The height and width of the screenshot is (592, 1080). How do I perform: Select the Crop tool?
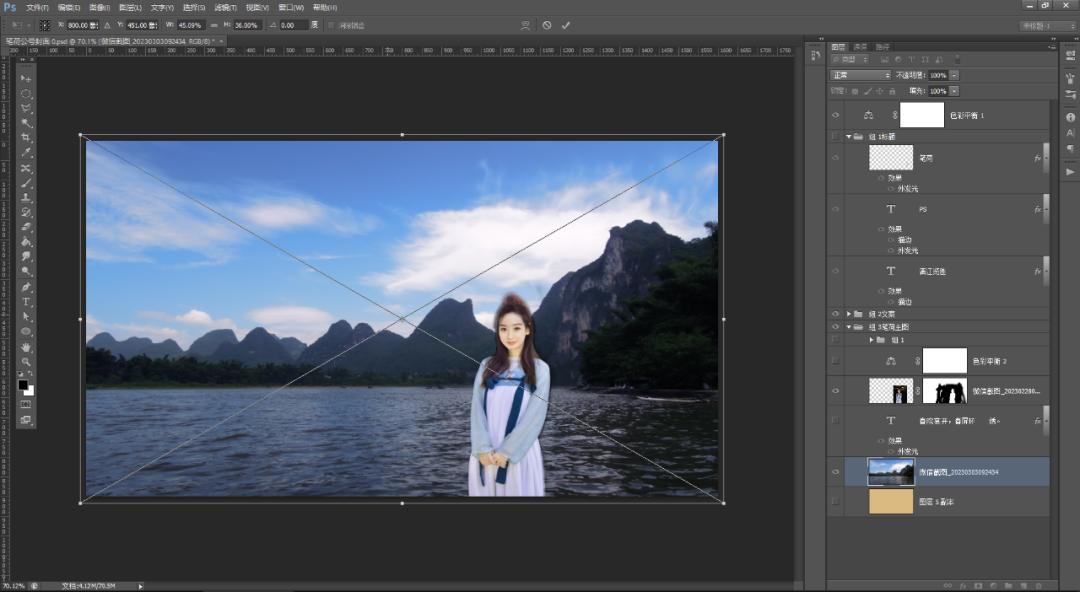(x=26, y=138)
